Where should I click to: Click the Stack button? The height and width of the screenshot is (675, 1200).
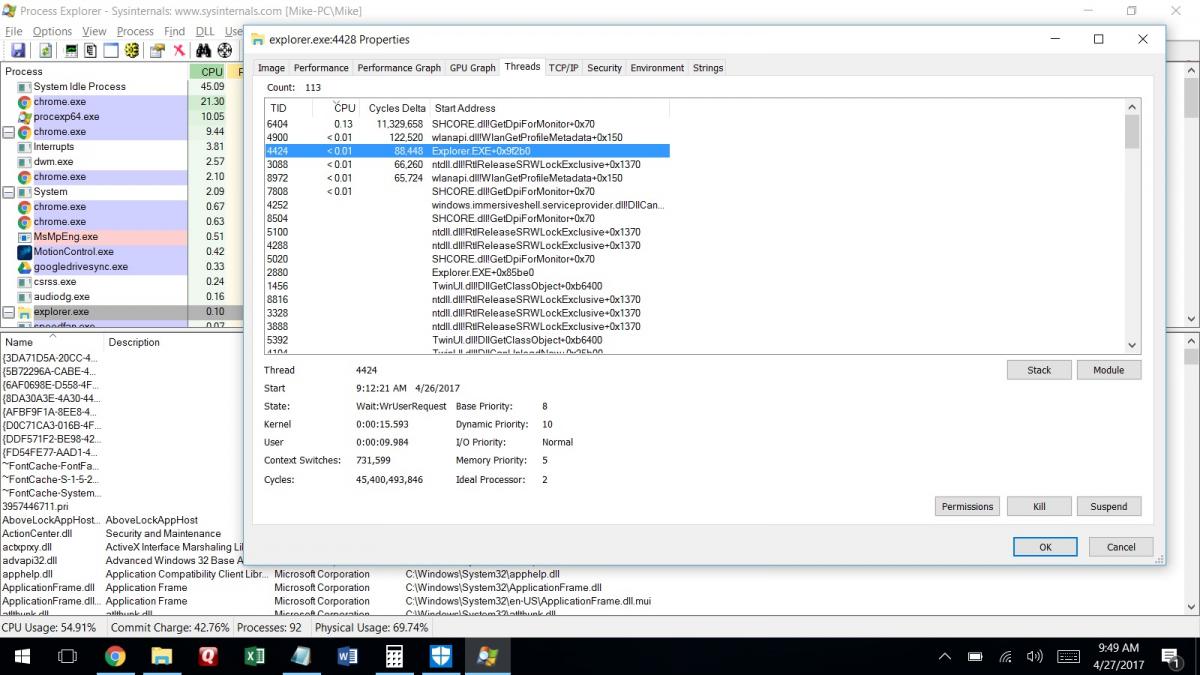[1039, 370]
